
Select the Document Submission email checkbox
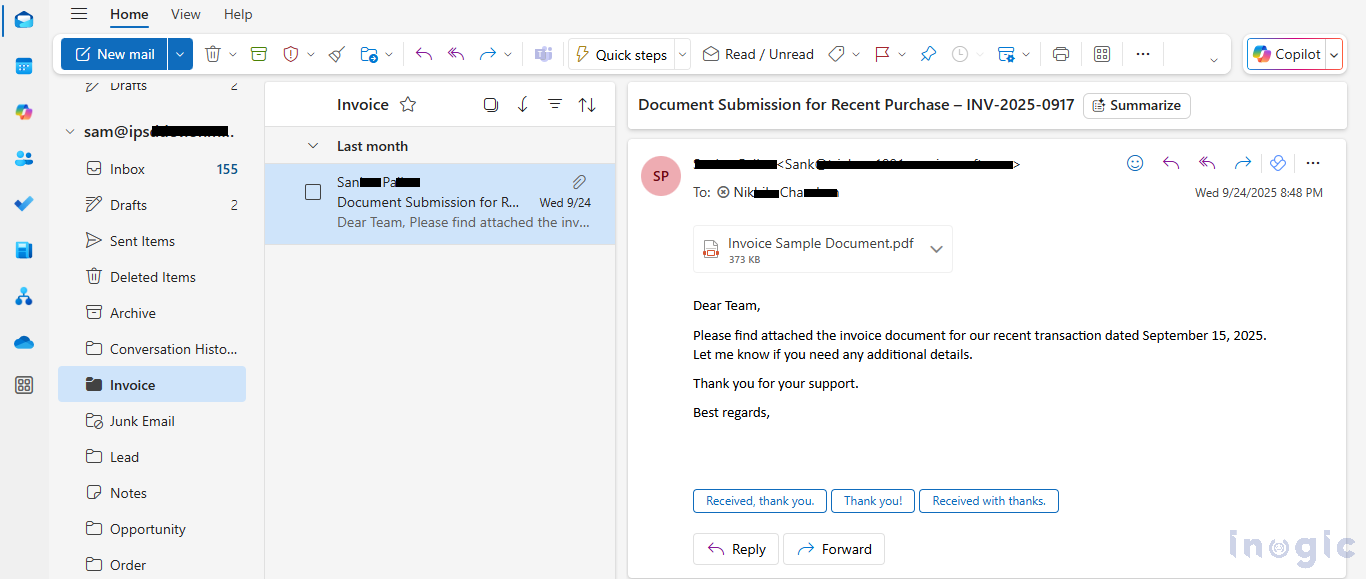tap(313, 192)
